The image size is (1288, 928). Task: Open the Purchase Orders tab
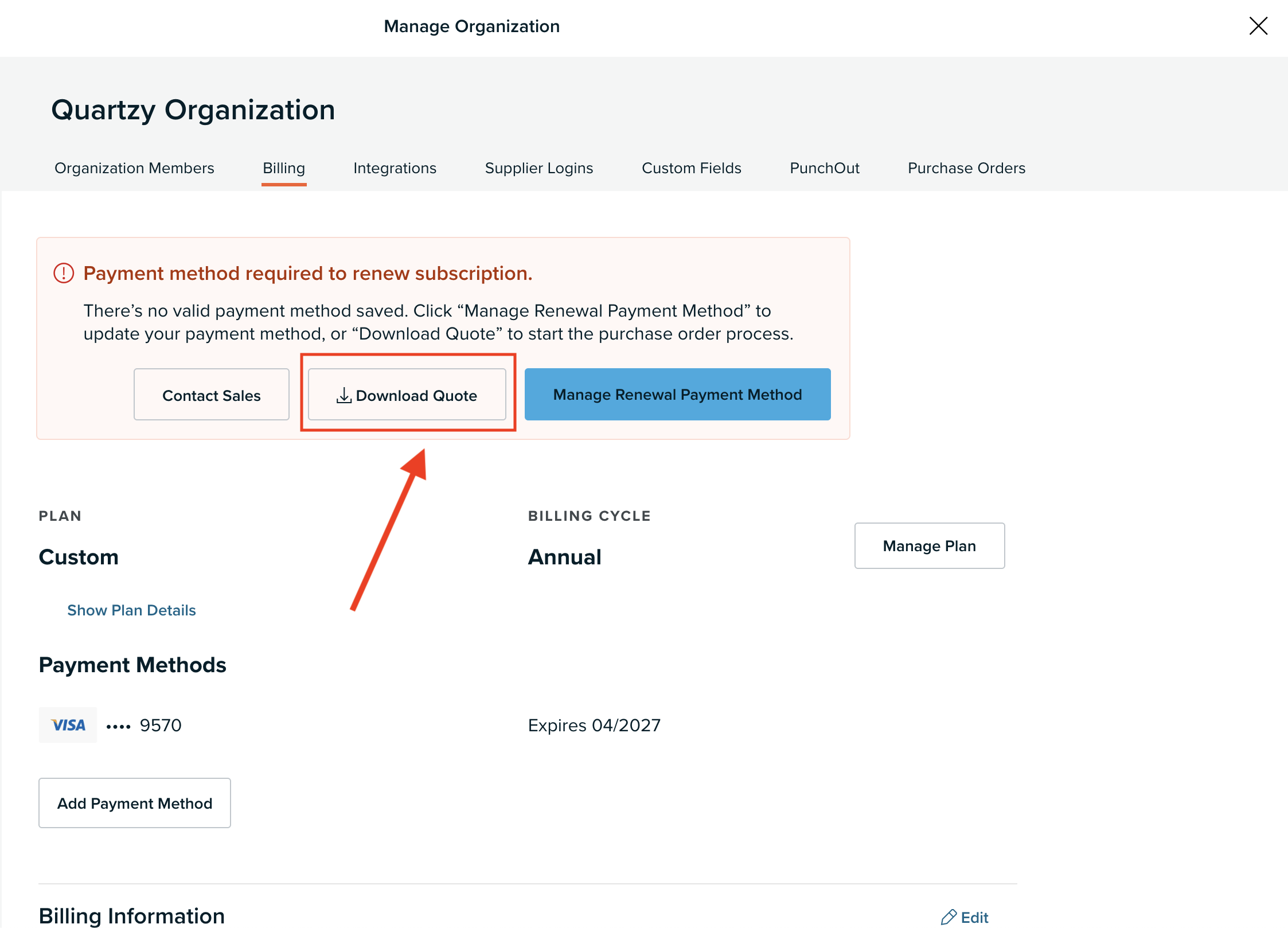point(966,168)
